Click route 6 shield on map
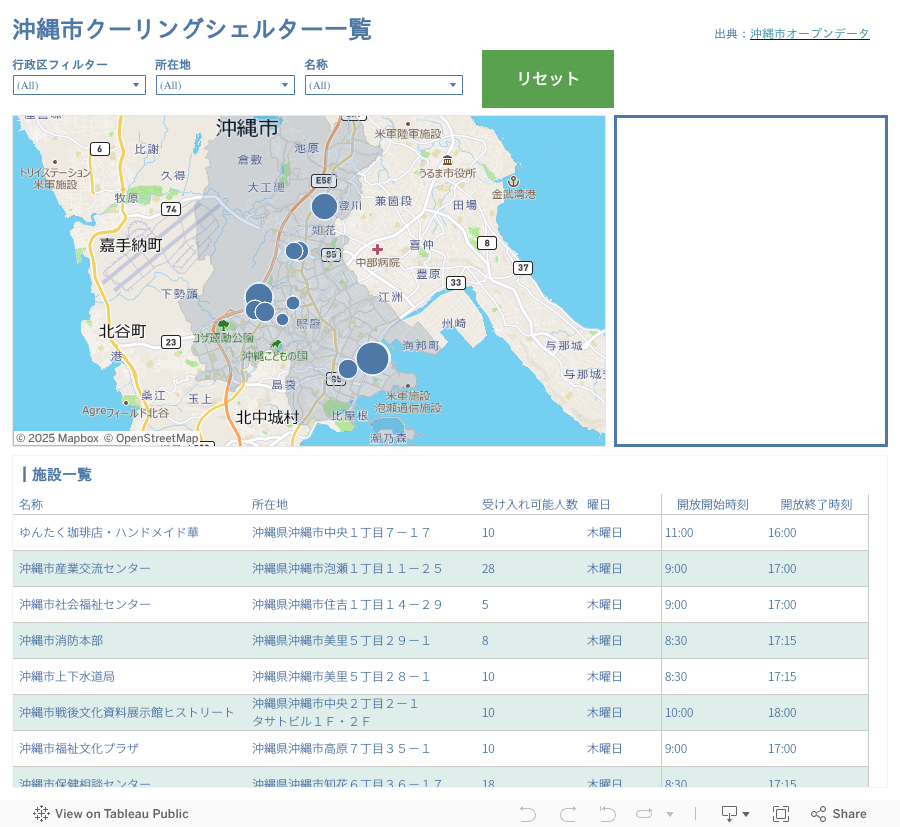Image resolution: width=900 pixels, height=827 pixels. click(x=100, y=149)
